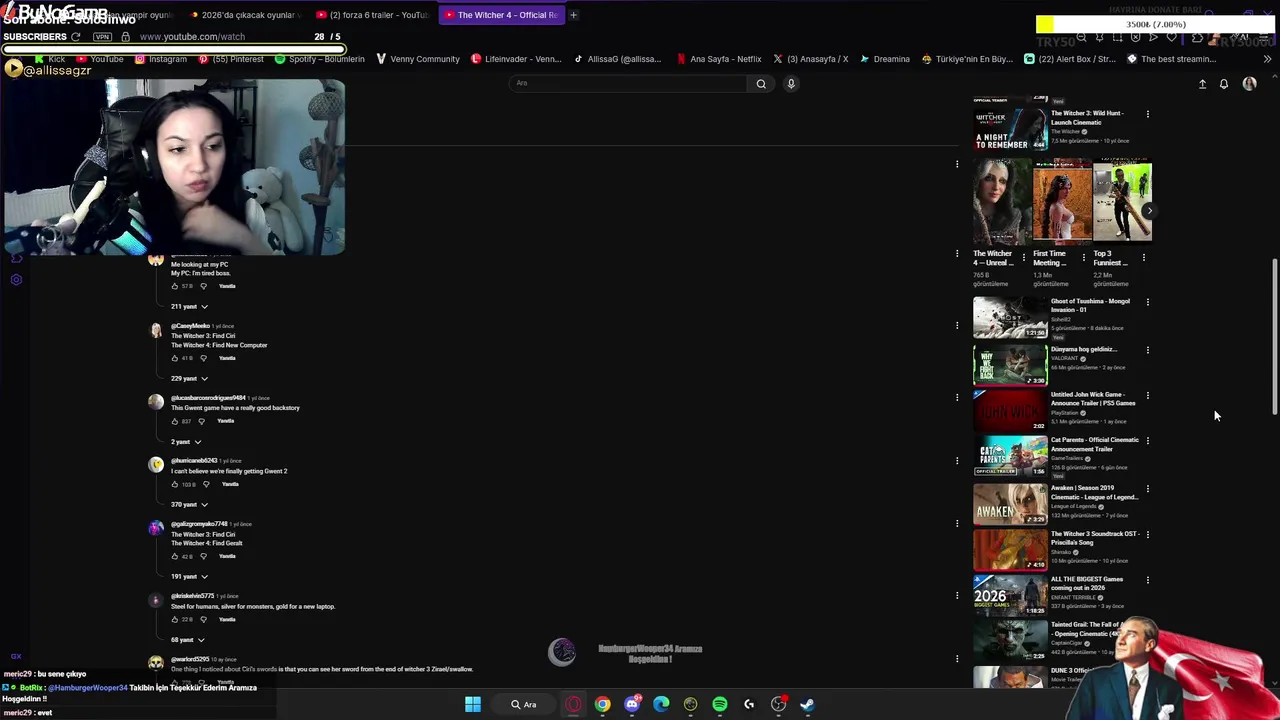The height and width of the screenshot is (720, 1280).
Task: Open Google Chrome from the taskbar
Action: point(602,704)
